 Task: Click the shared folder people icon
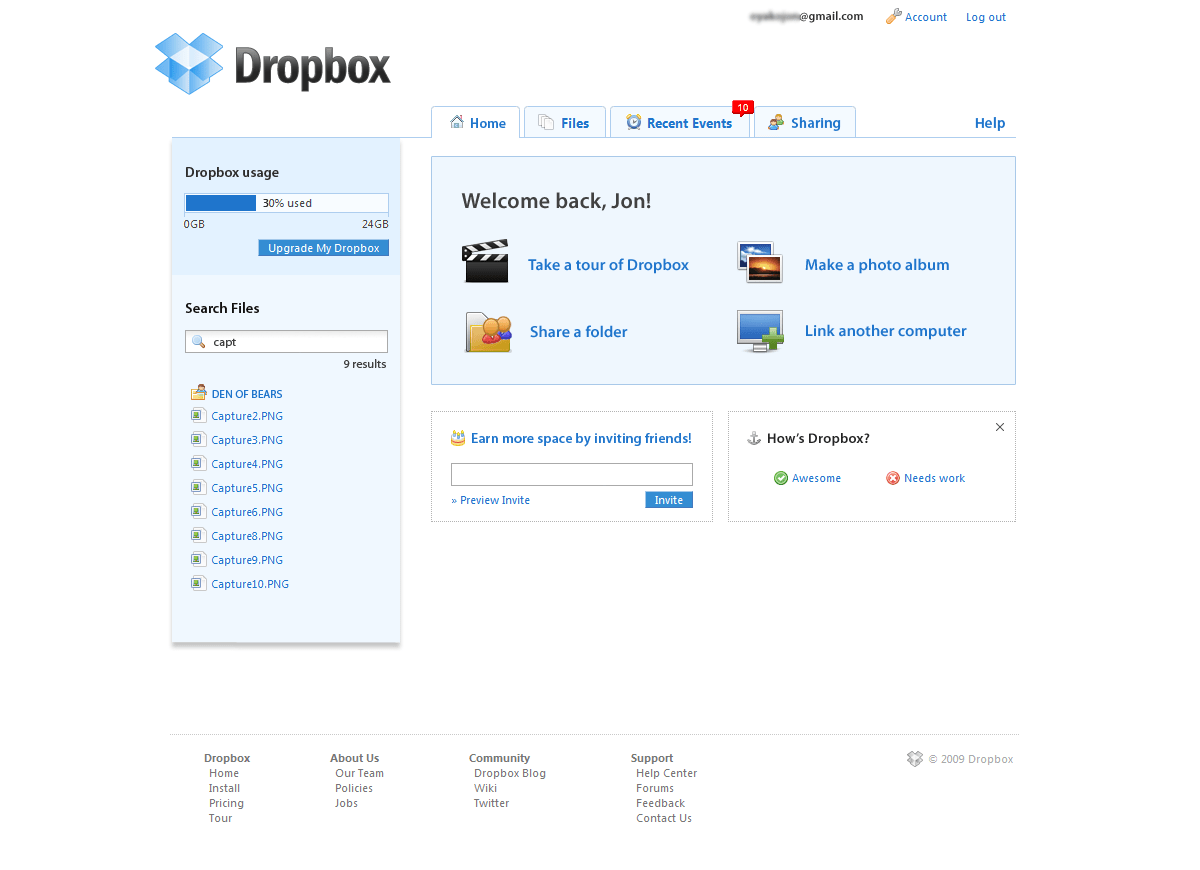tap(489, 332)
